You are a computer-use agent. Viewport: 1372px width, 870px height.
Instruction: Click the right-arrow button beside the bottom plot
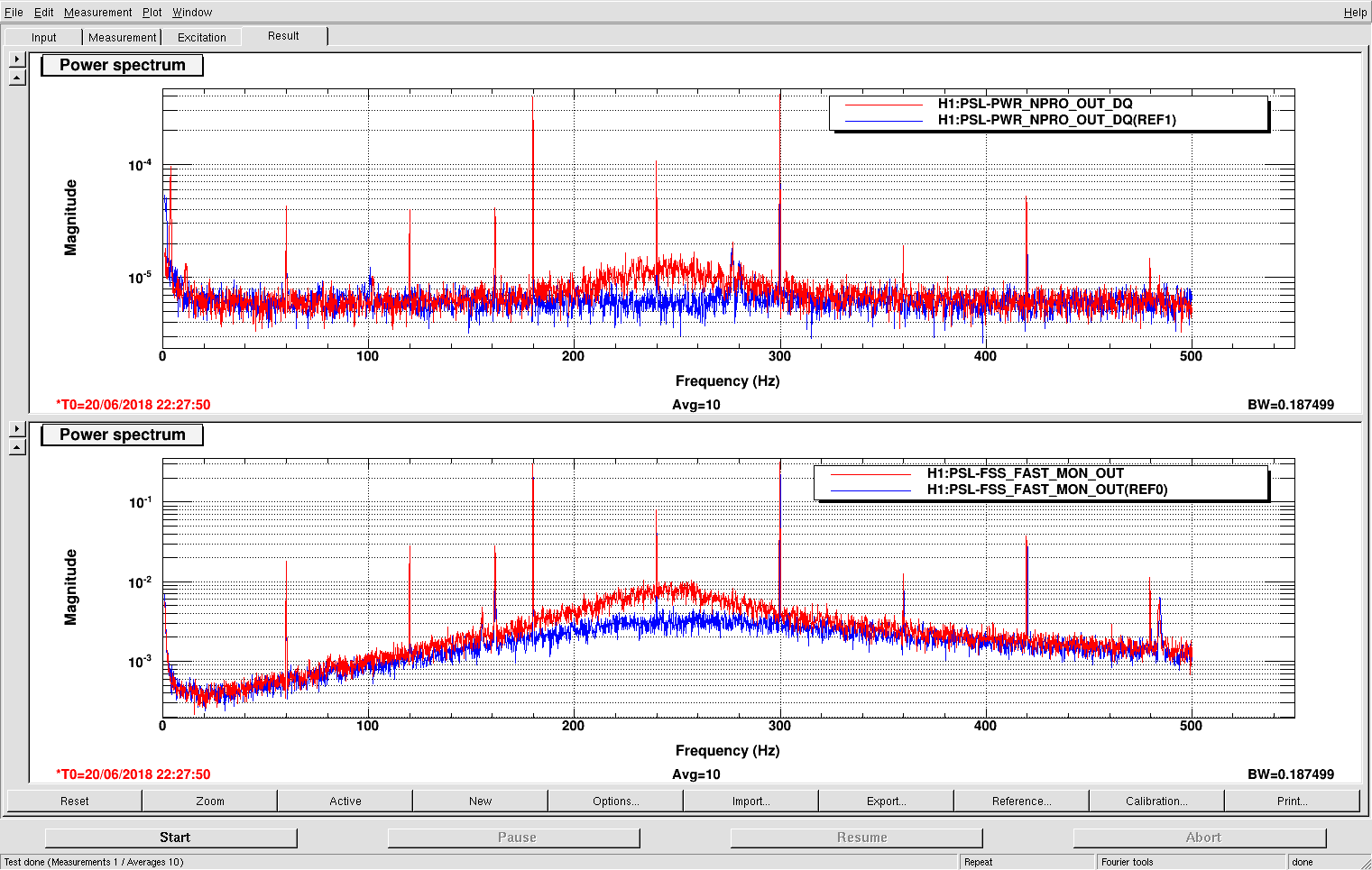[x=16, y=429]
